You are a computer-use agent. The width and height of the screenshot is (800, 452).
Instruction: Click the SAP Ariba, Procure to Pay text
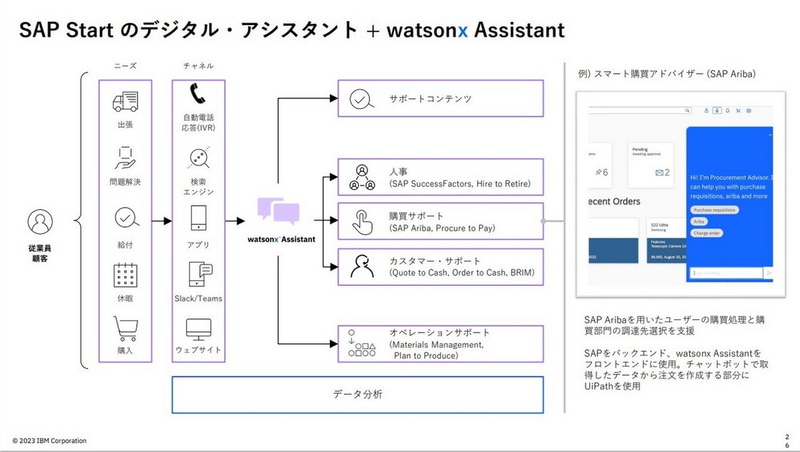443,228
